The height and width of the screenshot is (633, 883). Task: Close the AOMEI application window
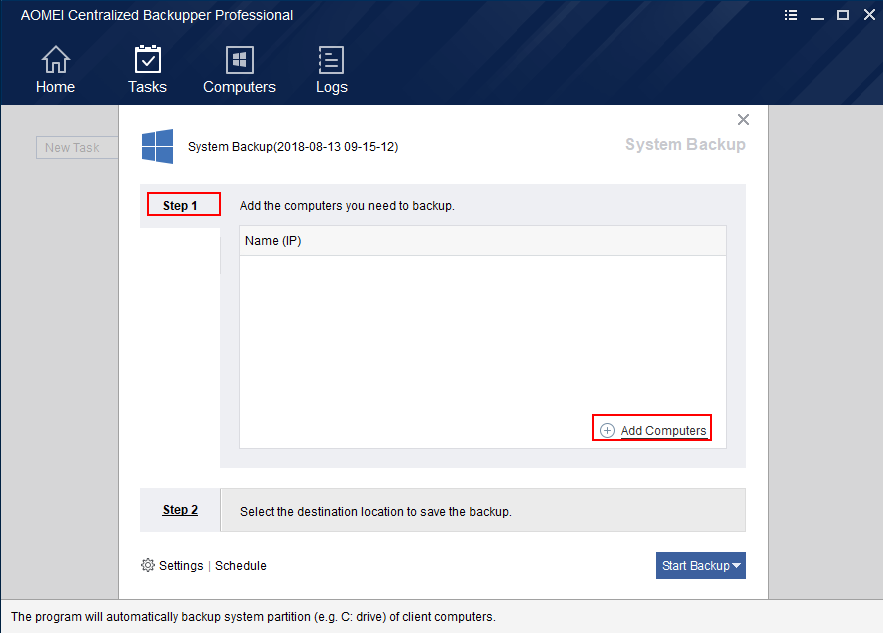pyautogui.click(x=869, y=15)
